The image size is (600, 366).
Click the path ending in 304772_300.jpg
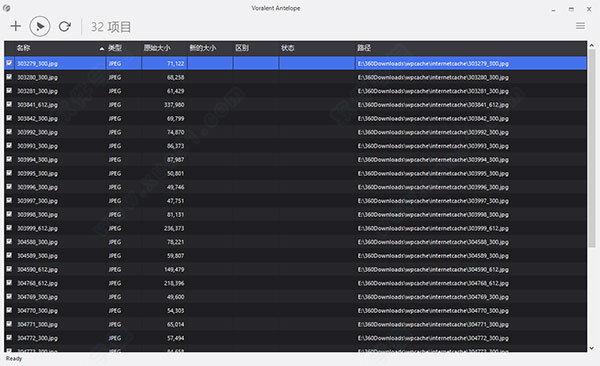click(x=433, y=338)
